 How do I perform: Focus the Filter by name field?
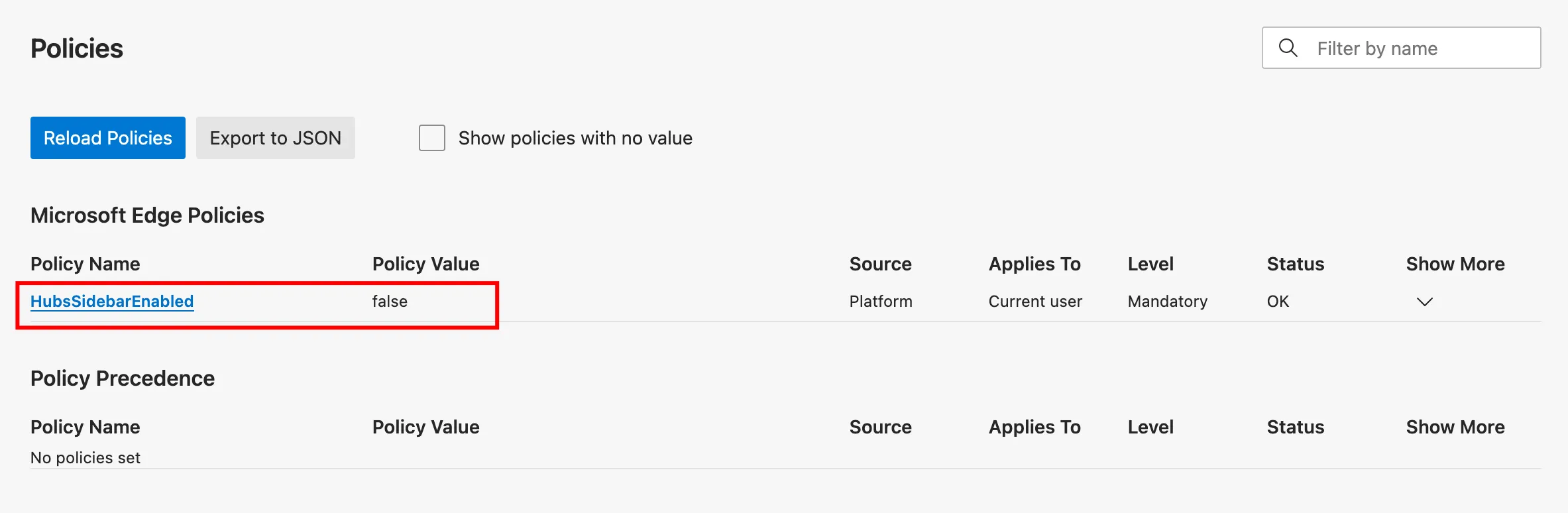[1418, 48]
